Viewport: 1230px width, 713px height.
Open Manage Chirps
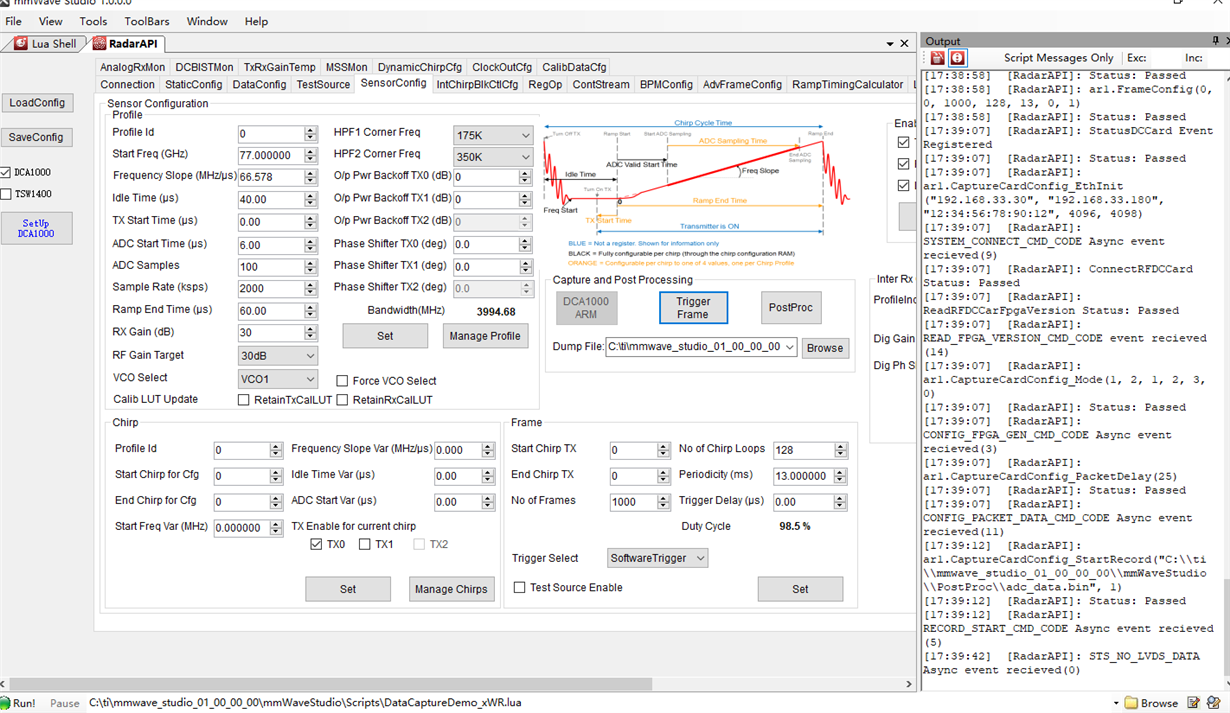pyautogui.click(x=451, y=589)
